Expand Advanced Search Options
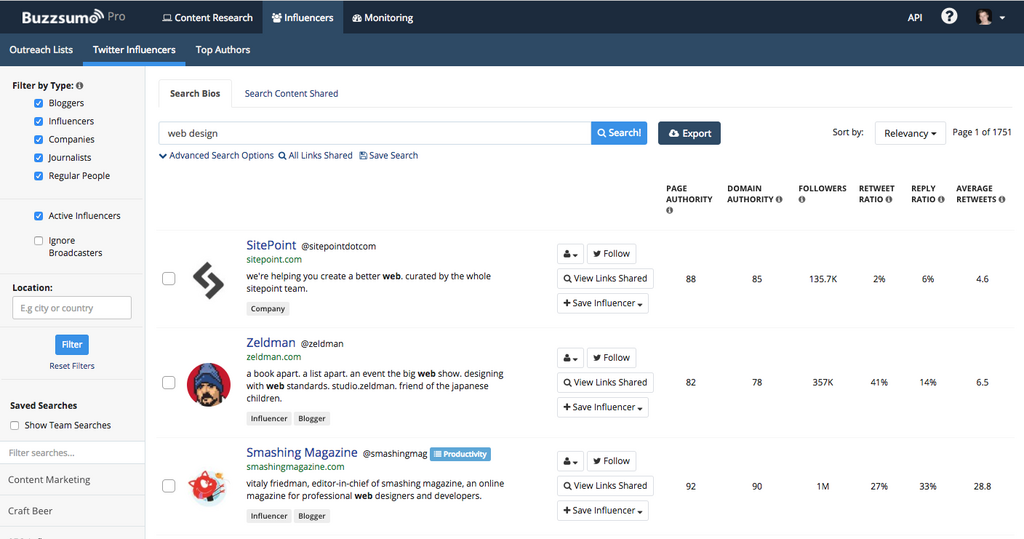 click(216, 156)
